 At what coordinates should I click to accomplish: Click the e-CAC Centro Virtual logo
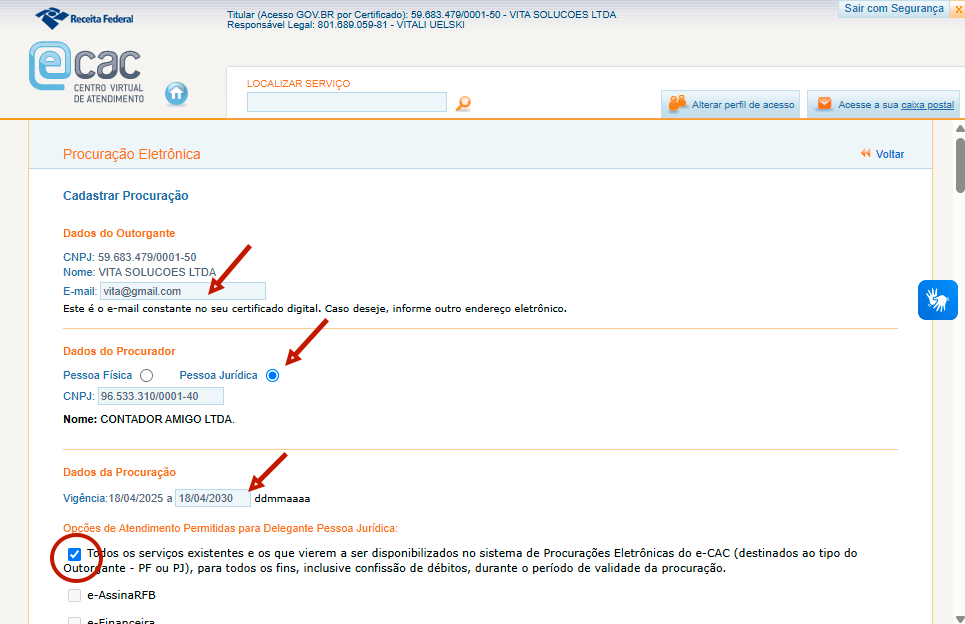point(86,75)
